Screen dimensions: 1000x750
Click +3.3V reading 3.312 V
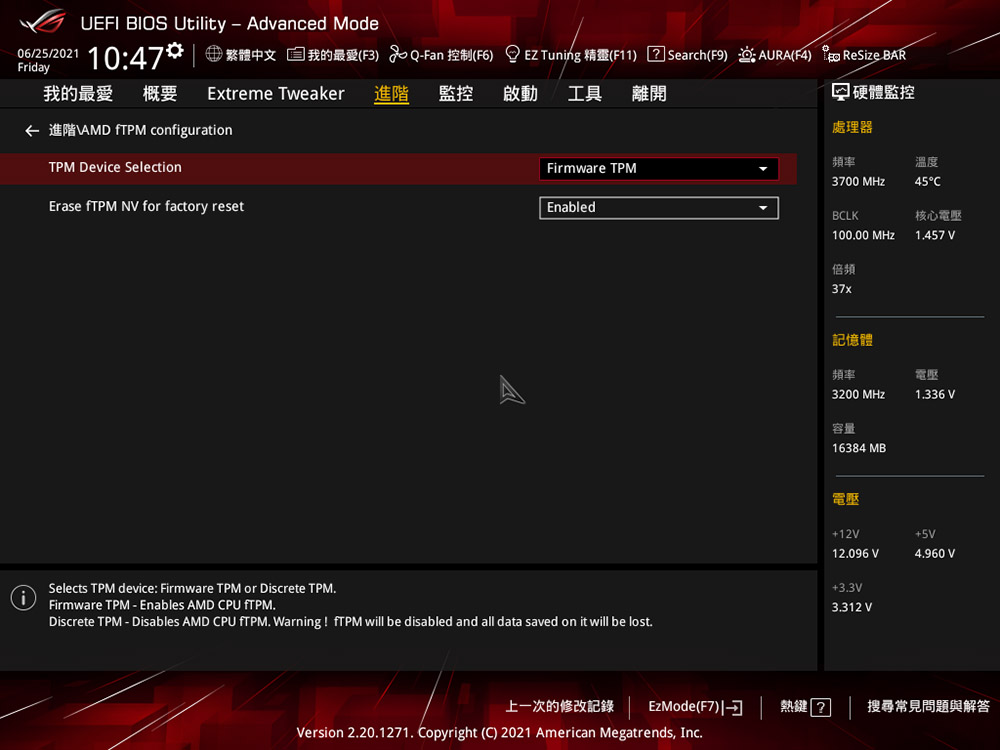tap(851, 607)
